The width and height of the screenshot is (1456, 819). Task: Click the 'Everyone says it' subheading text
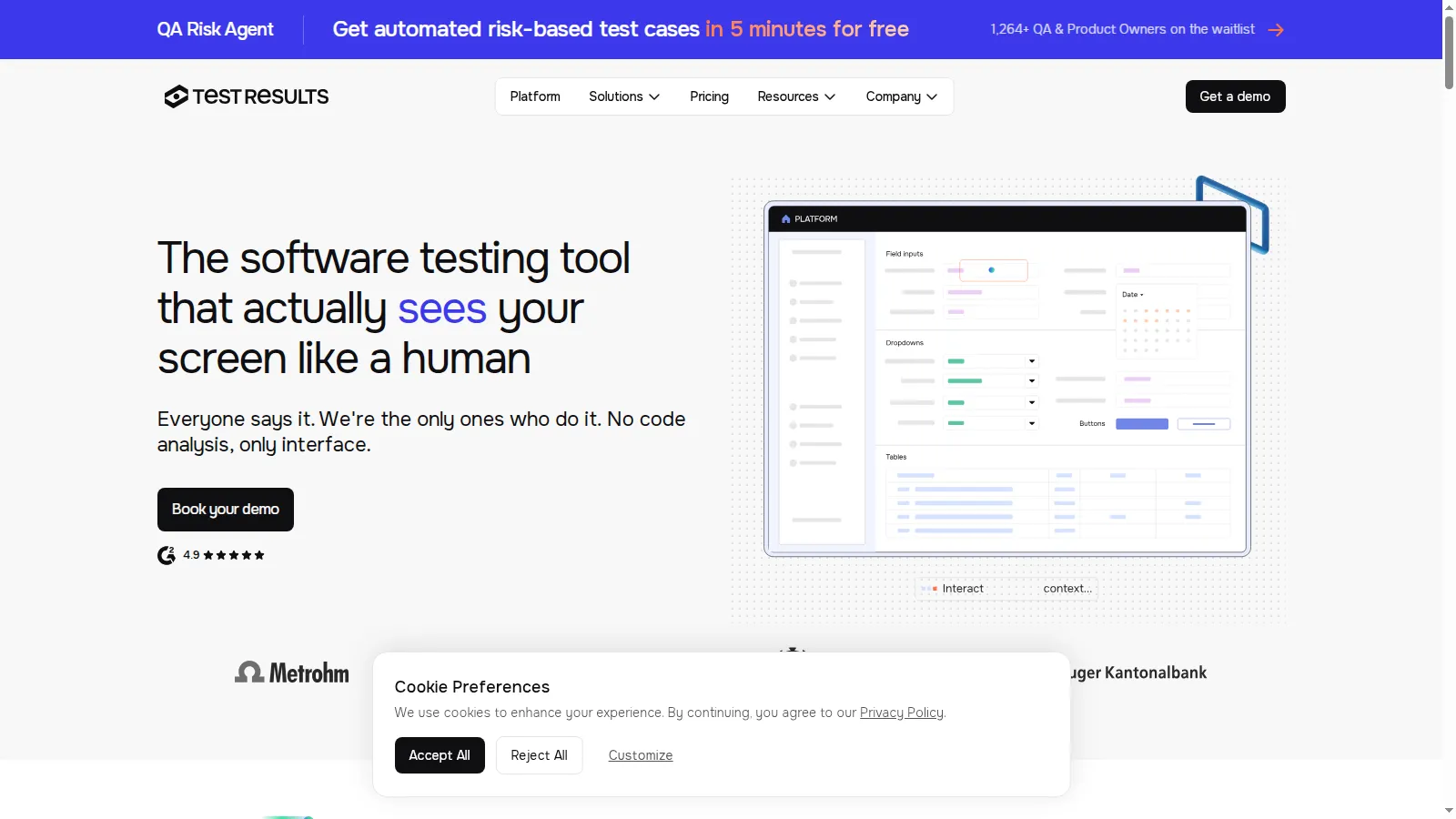coord(421,431)
